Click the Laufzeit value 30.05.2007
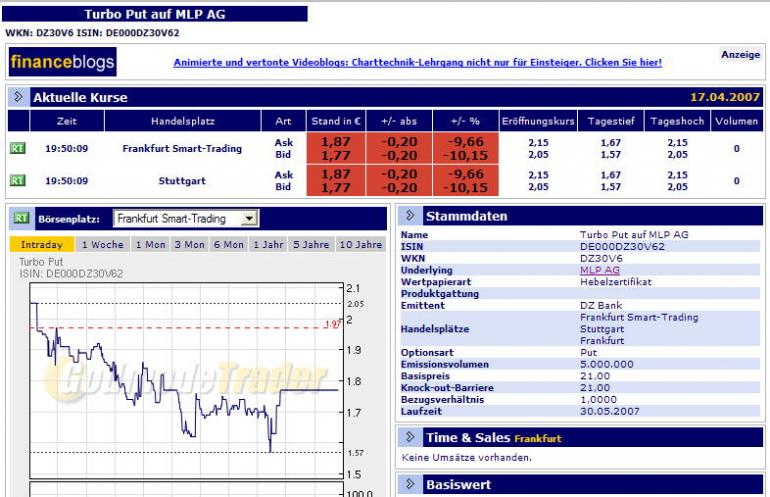 (610, 412)
